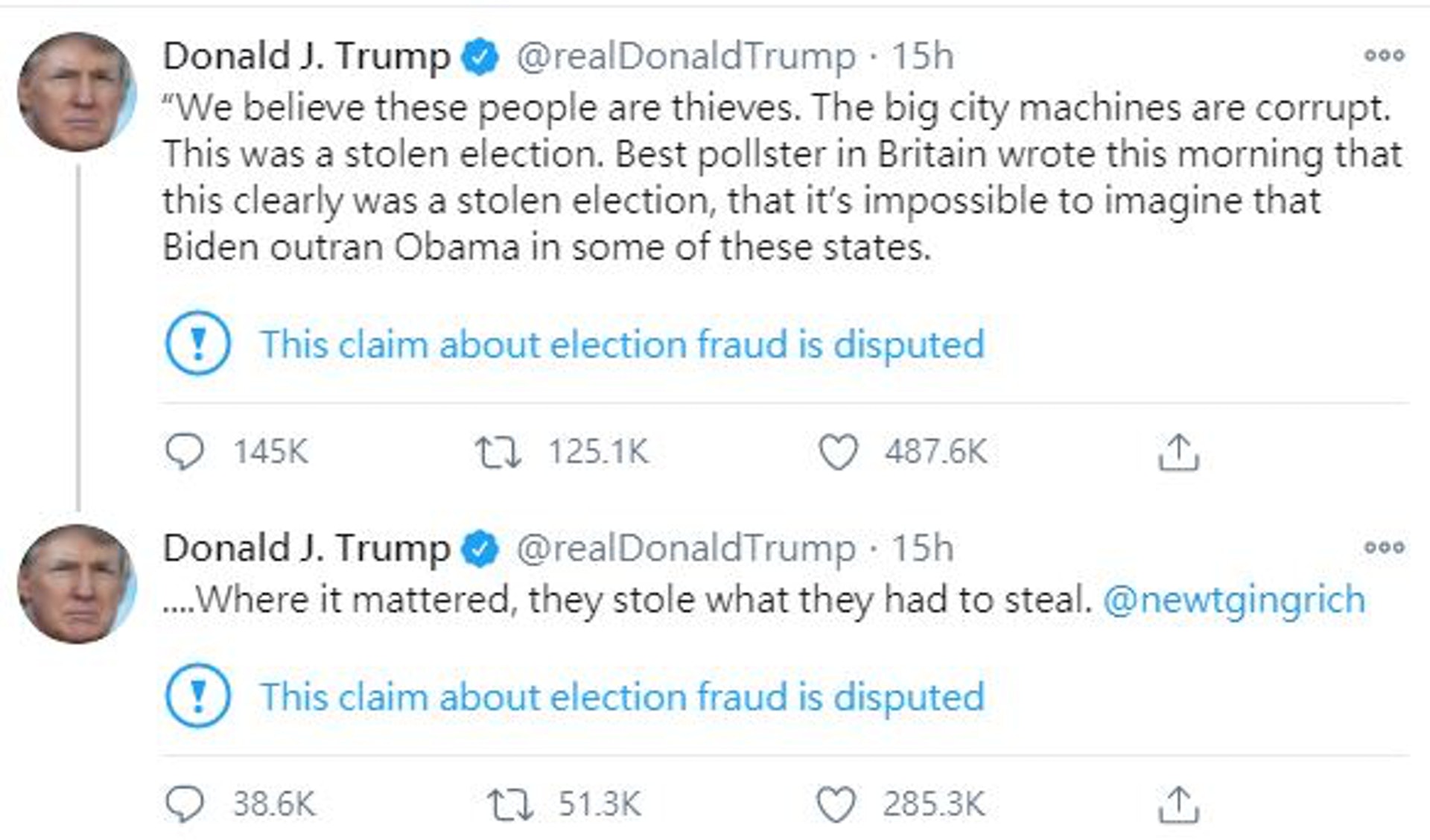
Task: Click the second tweet's profile picture
Action: 76,584
